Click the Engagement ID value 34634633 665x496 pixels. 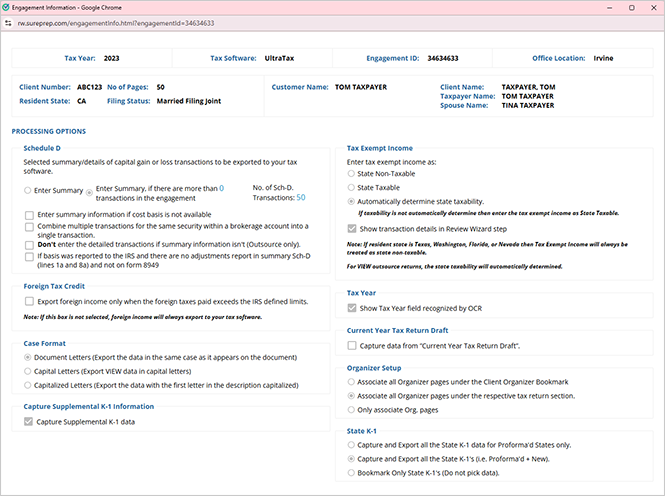tap(443, 59)
